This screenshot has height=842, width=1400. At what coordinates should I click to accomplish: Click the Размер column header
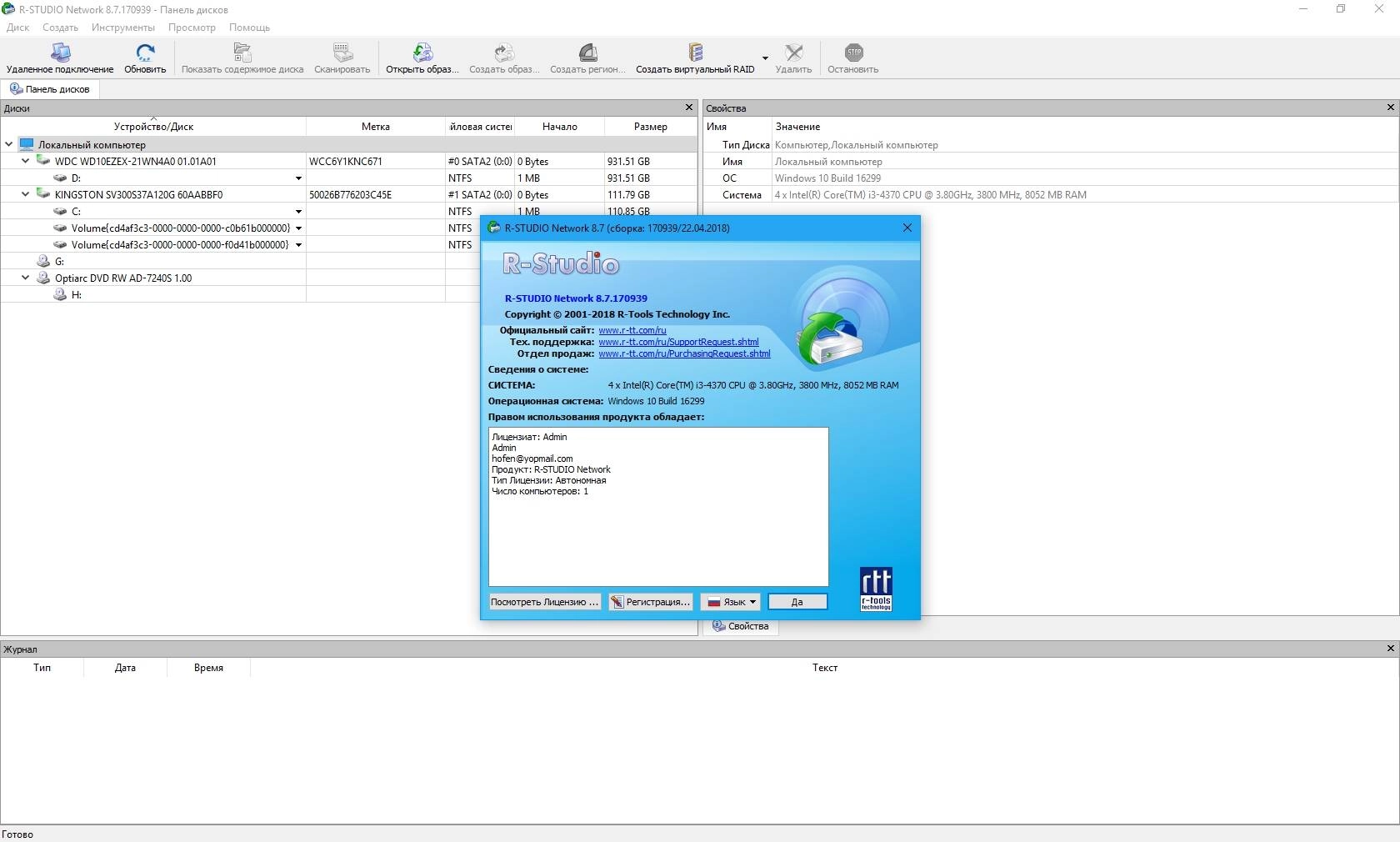(x=651, y=127)
